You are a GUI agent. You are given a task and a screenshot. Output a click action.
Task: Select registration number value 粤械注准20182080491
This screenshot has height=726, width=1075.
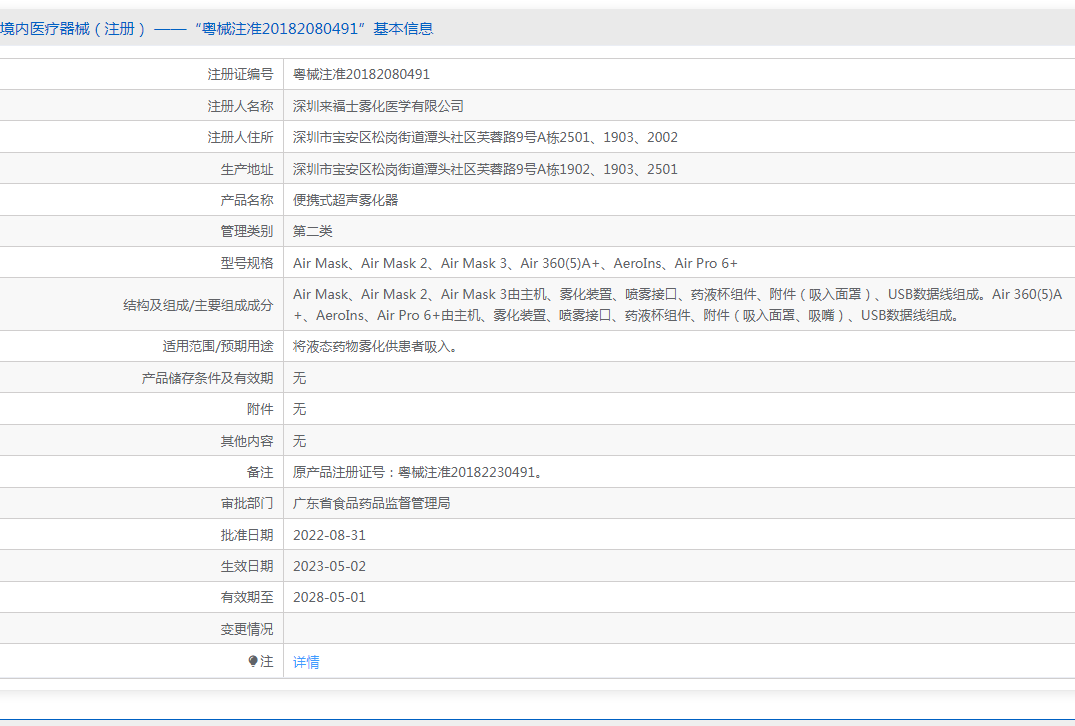click(x=361, y=74)
